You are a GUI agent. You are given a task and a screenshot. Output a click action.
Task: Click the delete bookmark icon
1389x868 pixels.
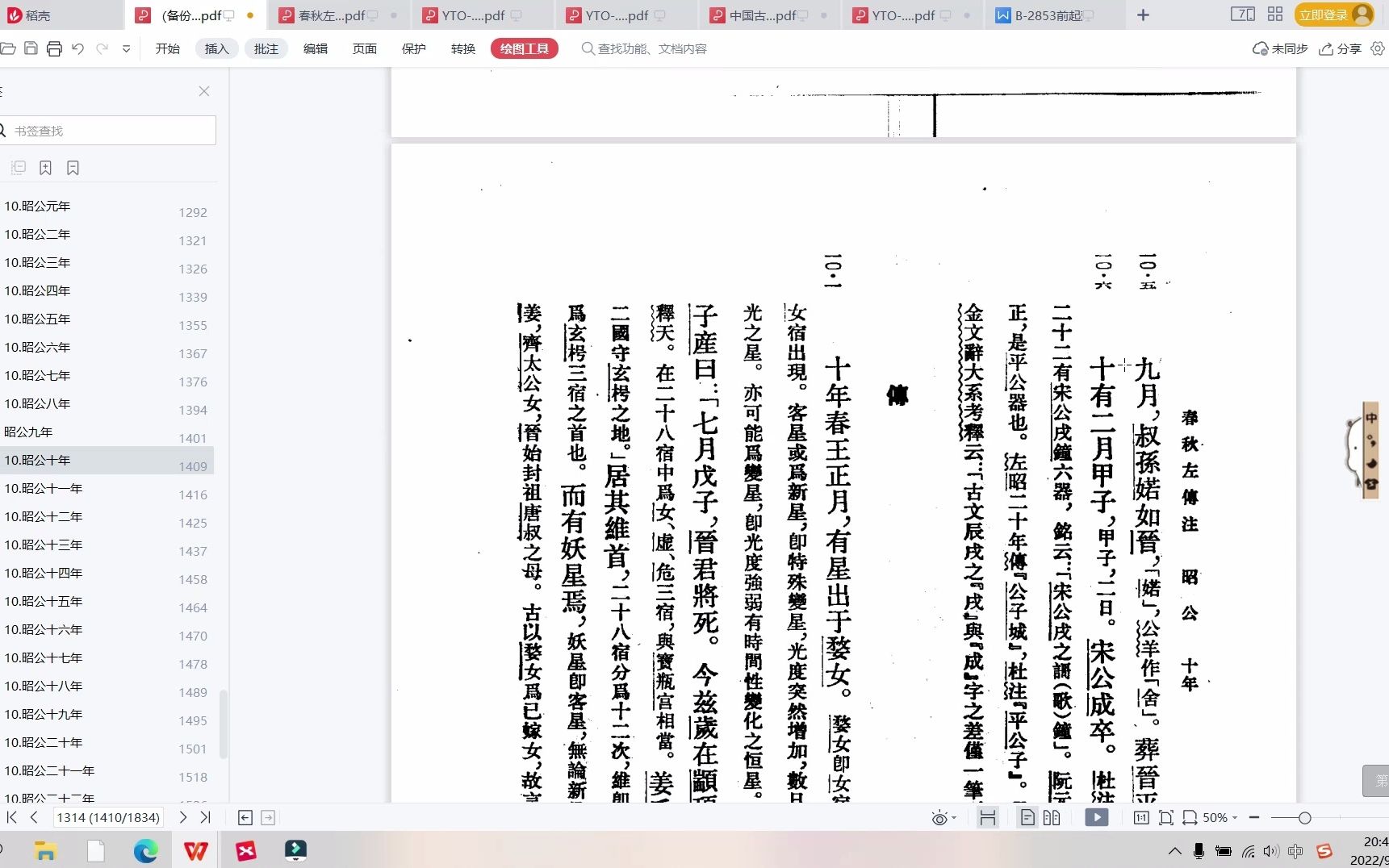(x=73, y=168)
